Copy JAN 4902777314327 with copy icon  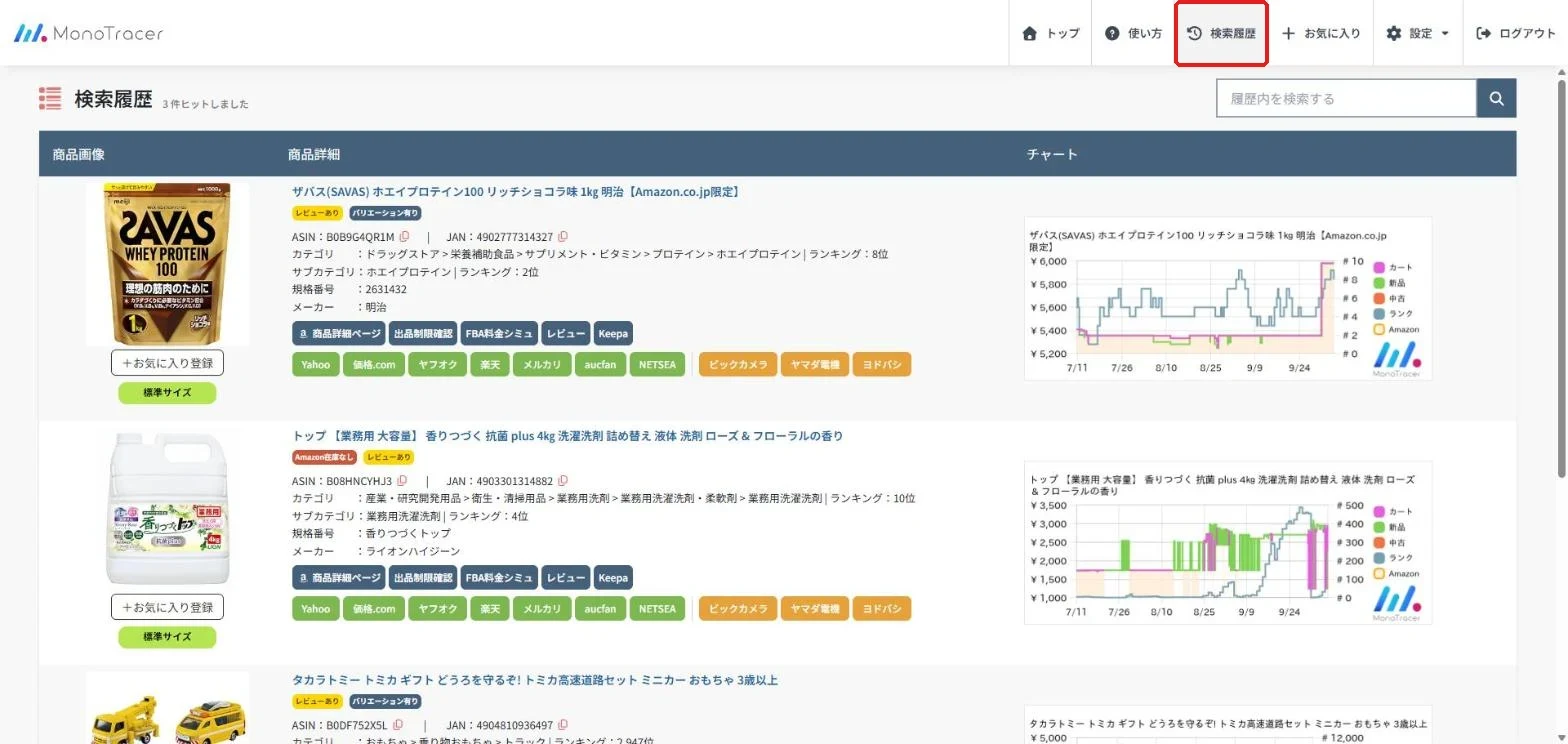(x=563, y=237)
